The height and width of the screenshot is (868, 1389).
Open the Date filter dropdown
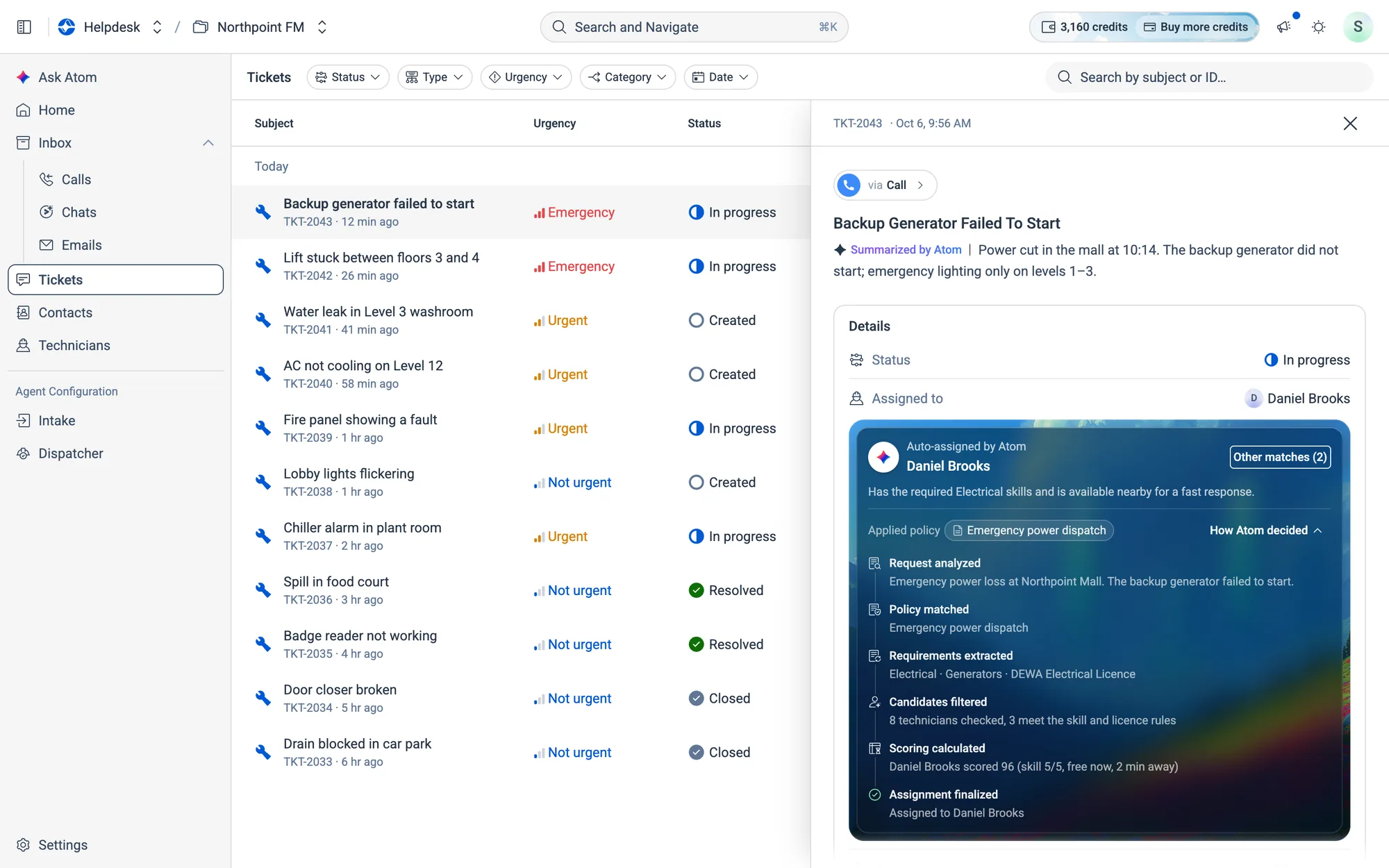coord(721,77)
